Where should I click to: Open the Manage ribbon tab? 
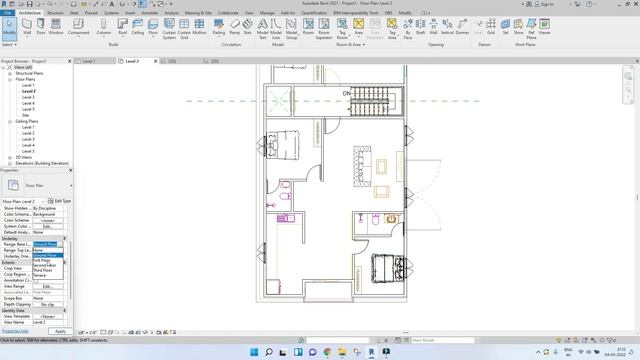click(x=267, y=13)
